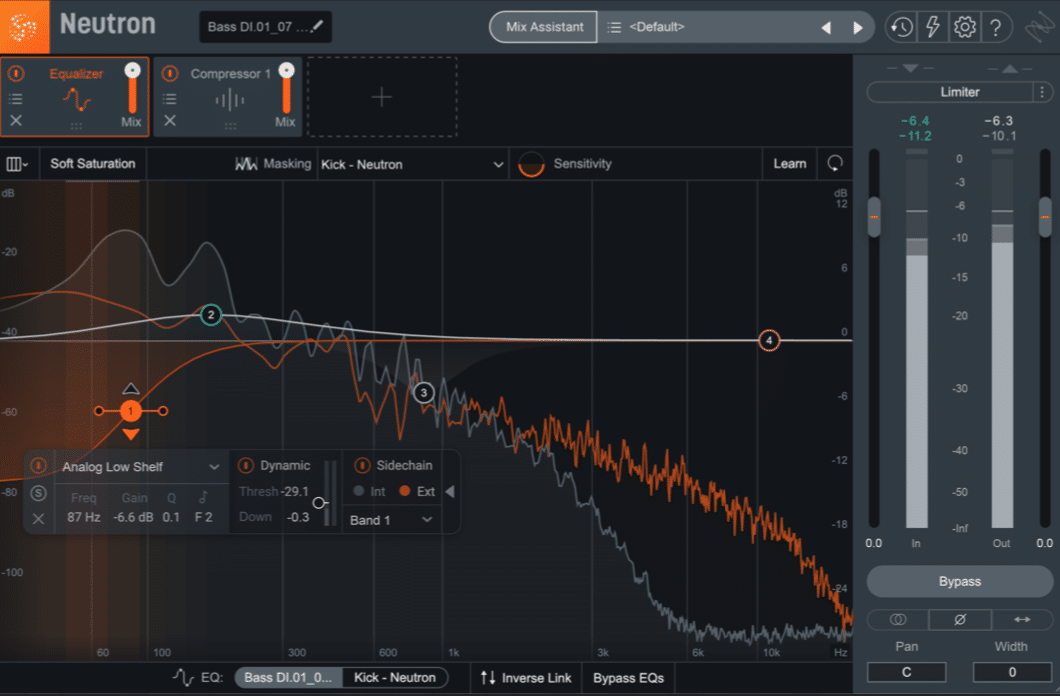Viewport: 1060px width, 696px height.
Task: Click the solo S icon for band 1
Action: 39,493
